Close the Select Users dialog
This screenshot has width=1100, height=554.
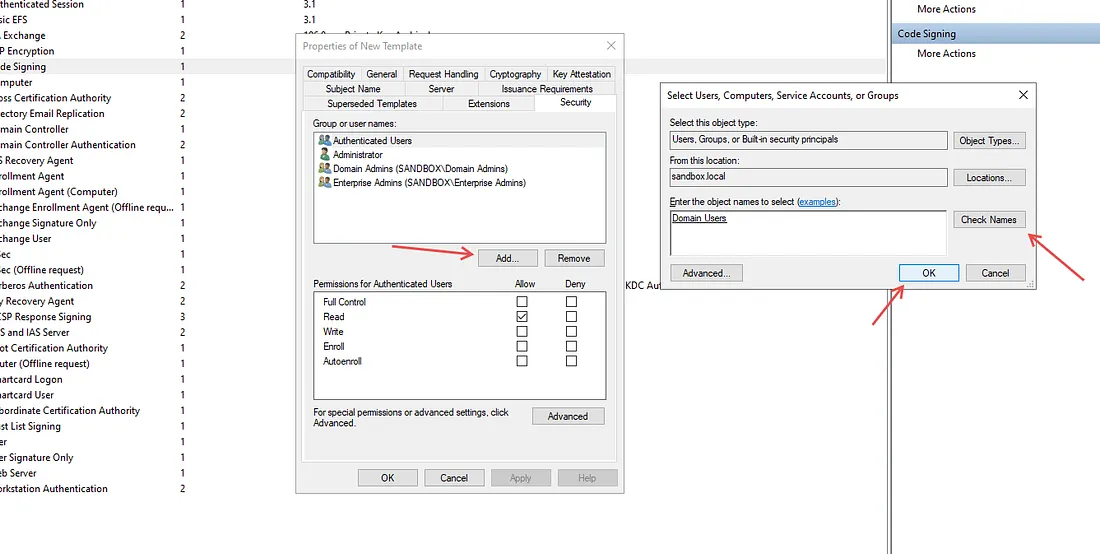coord(1022,95)
